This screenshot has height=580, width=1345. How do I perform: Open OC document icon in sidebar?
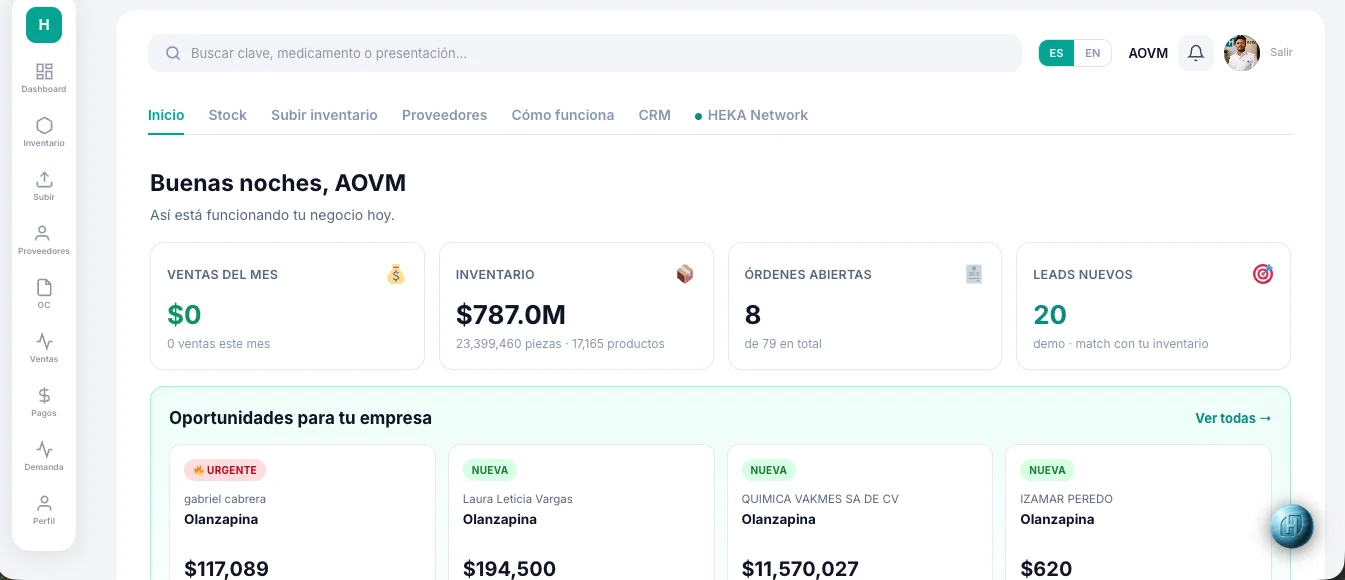(x=44, y=294)
